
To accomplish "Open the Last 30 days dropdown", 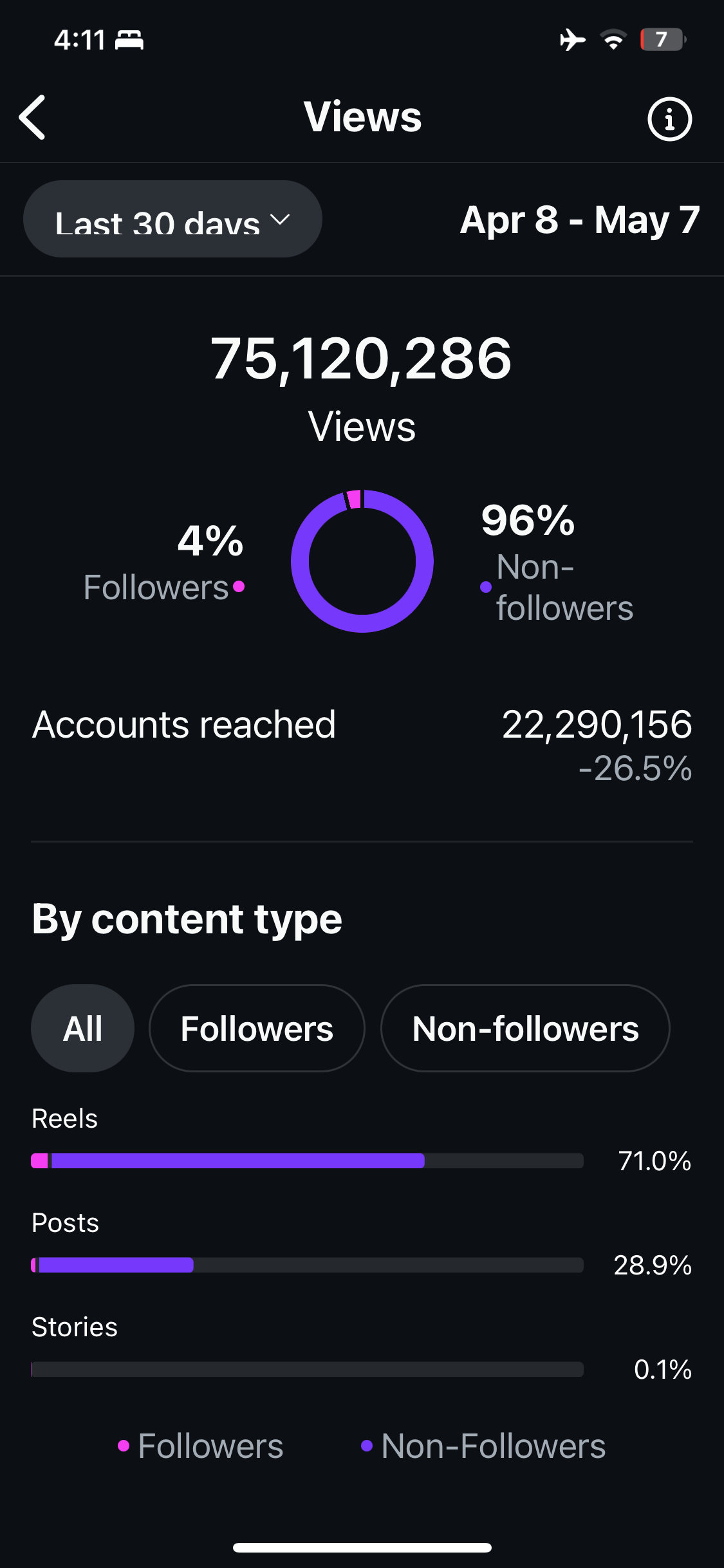I will click(x=172, y=219).
